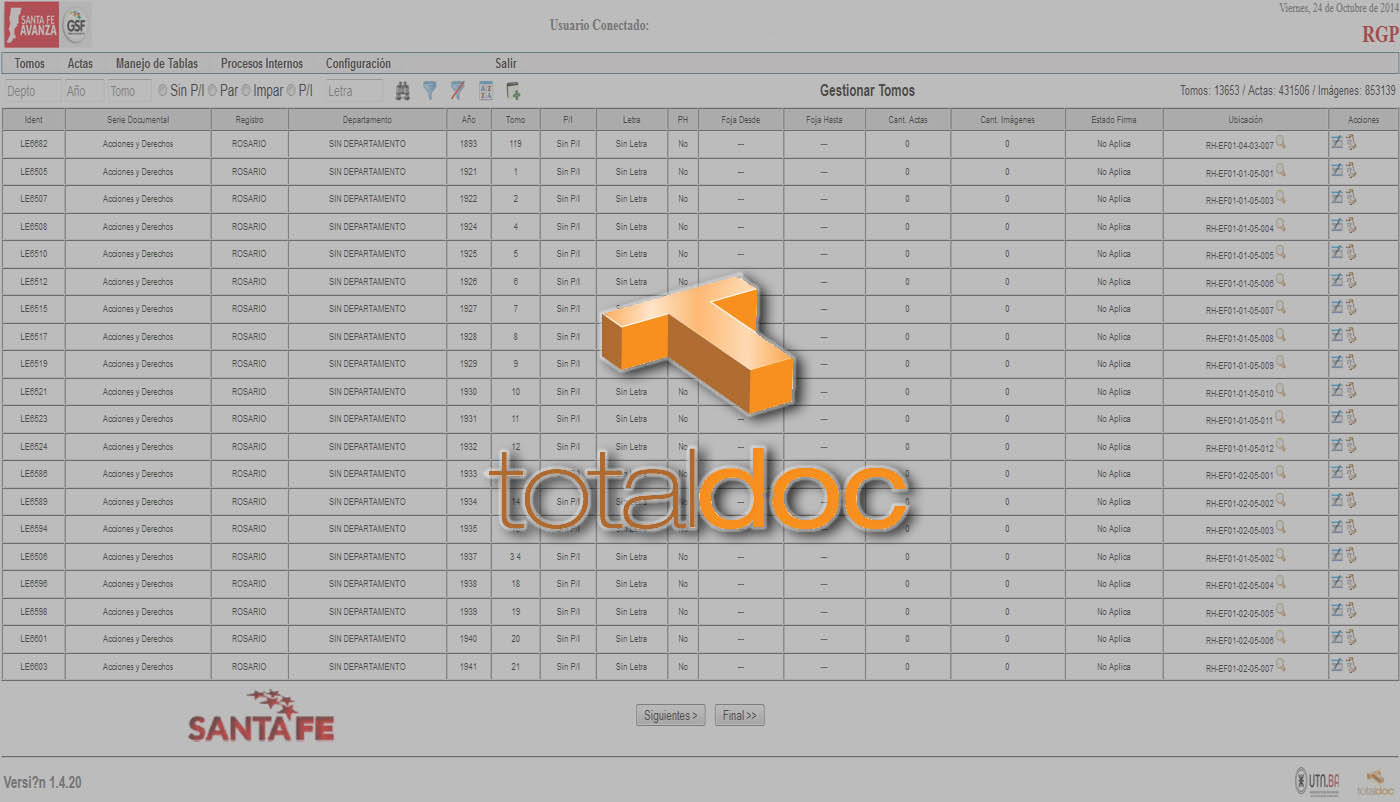Select the Impar radio button
The height and width of the screenshot is (802, 1400).
point(246,90)
